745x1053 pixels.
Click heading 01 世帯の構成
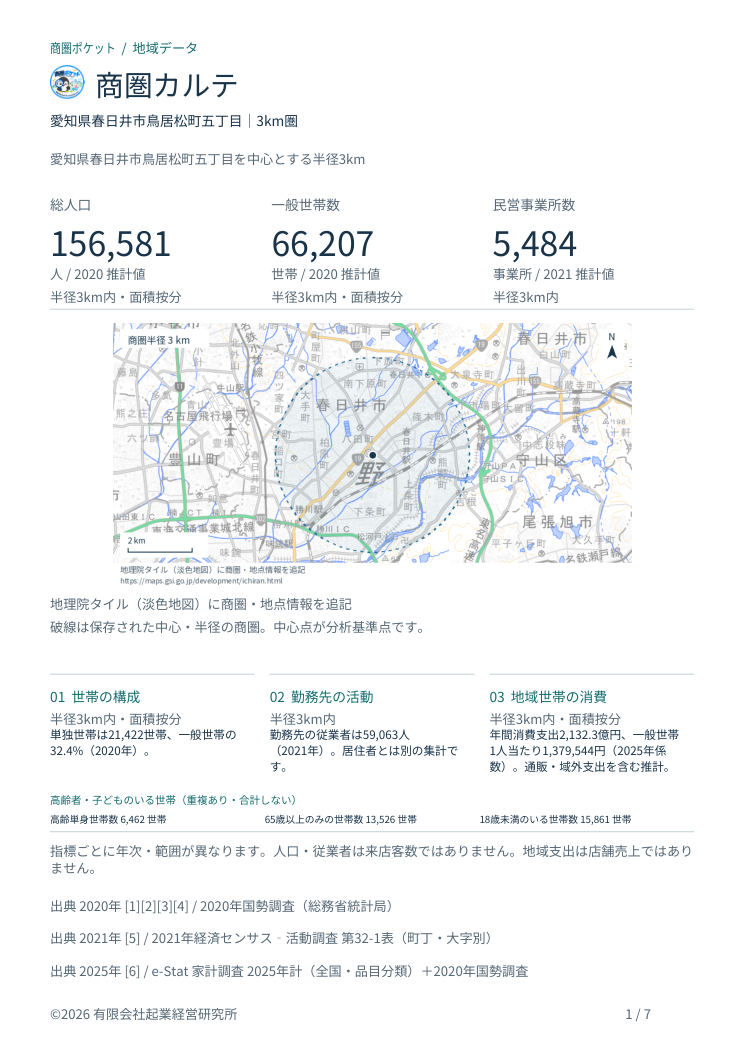click(x=95, y=697)
